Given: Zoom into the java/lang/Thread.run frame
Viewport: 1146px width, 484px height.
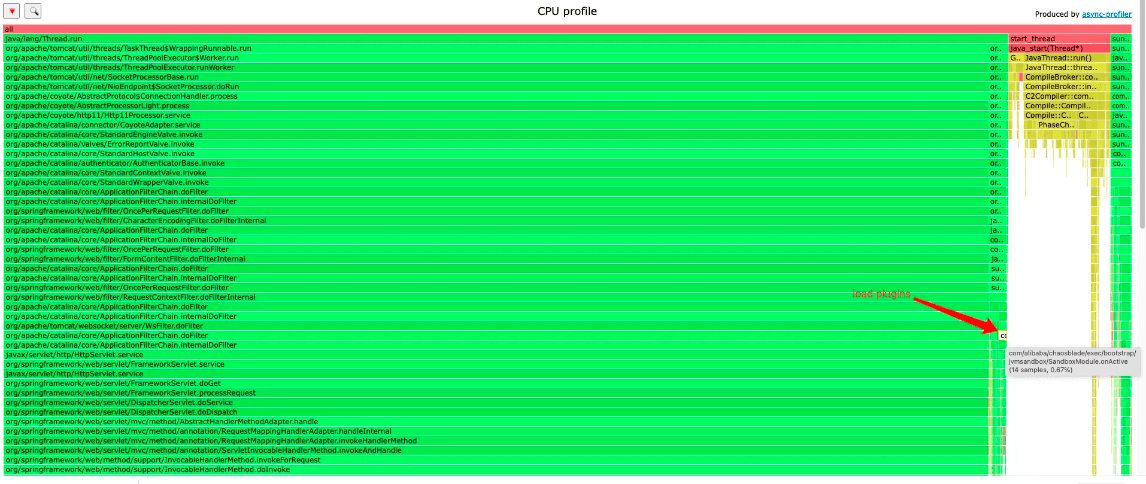Looking at the screenshot, I should pos(500,38).
